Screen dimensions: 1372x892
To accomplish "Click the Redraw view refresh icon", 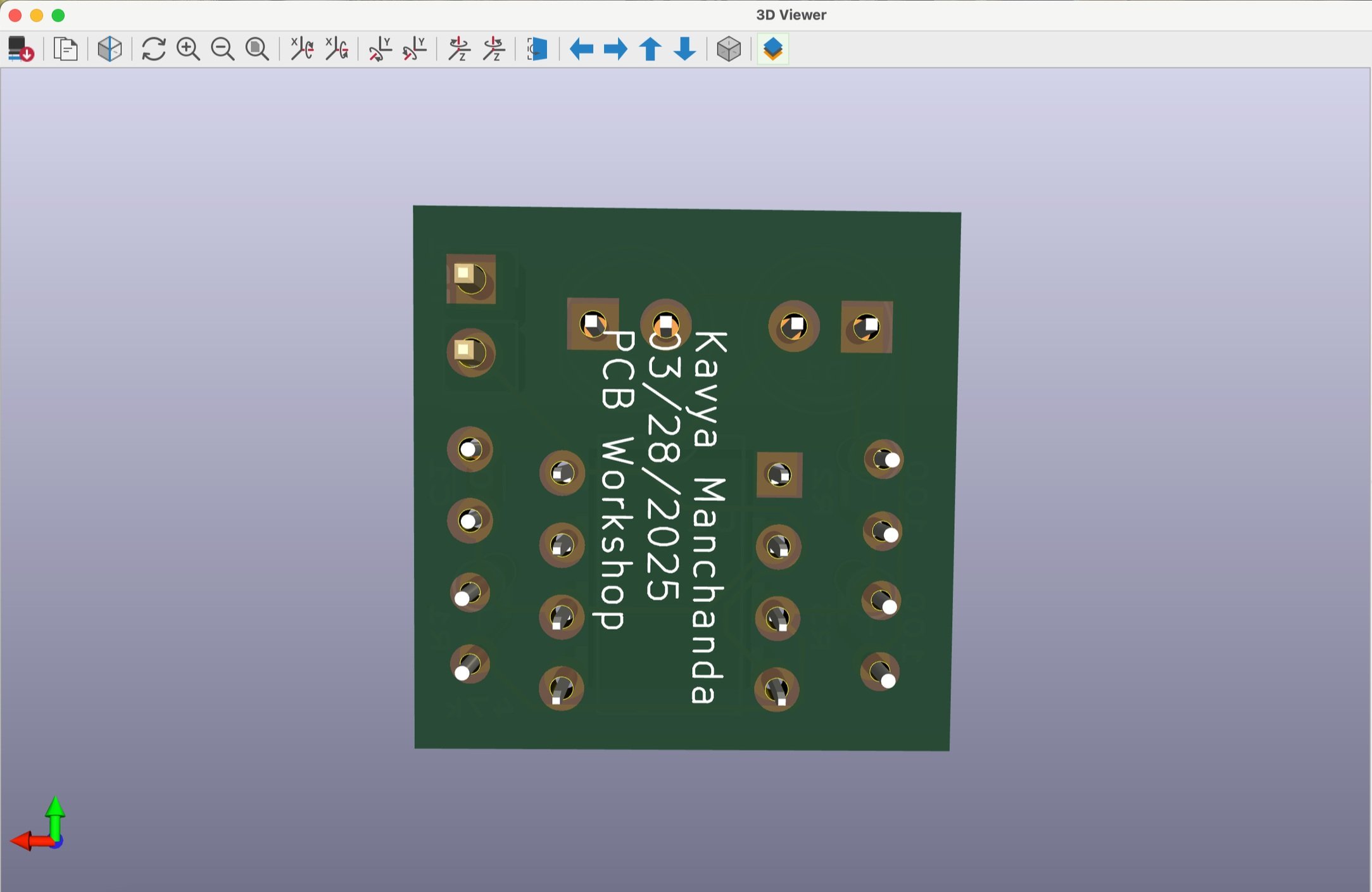I will pos(153,49).
